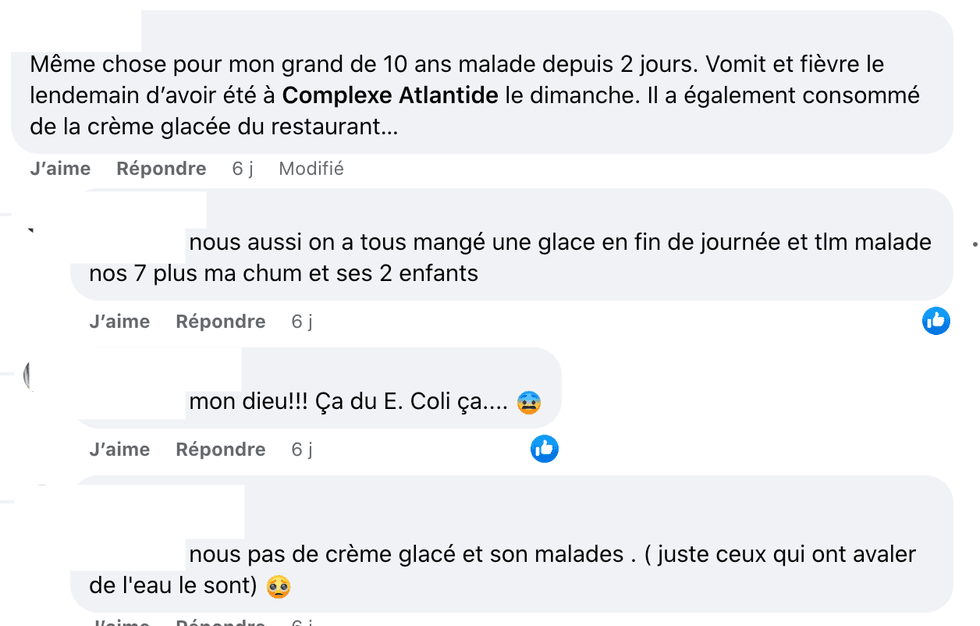Click 'J'aime' under the E. Coli comment

(x=120, y=449)
